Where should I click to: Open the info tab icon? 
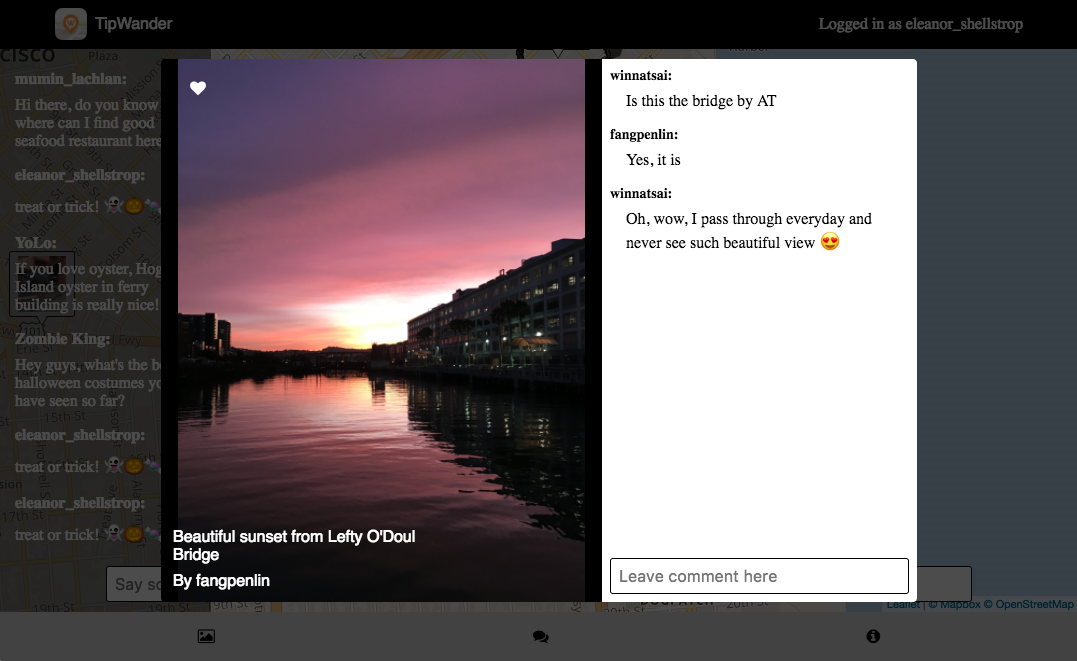pos(873,636)
